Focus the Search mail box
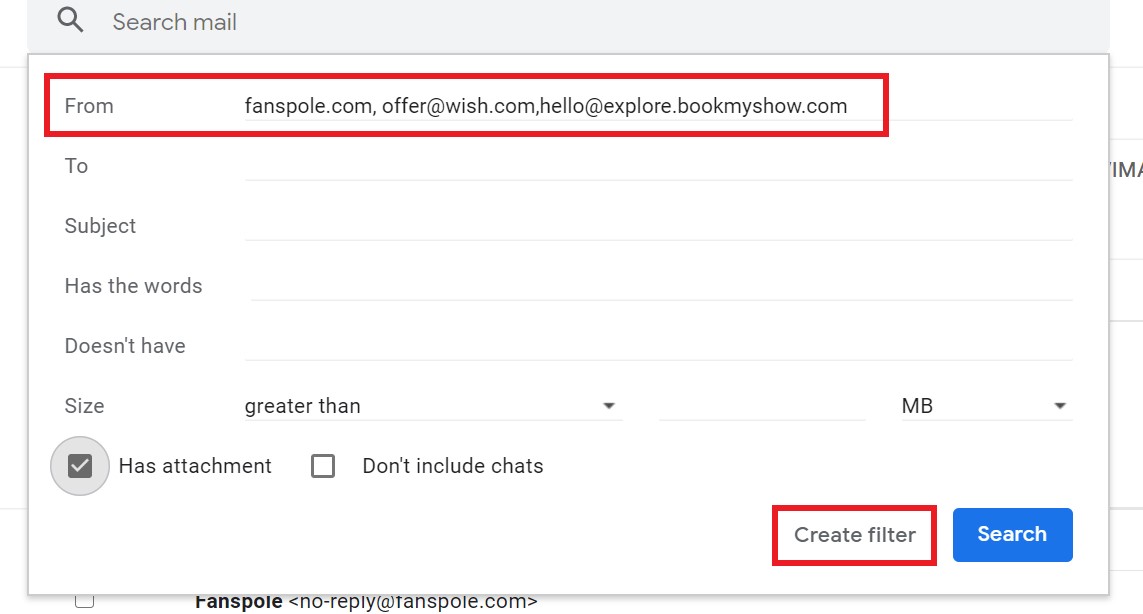This screenshot has height=614, width=1143. 500,22
